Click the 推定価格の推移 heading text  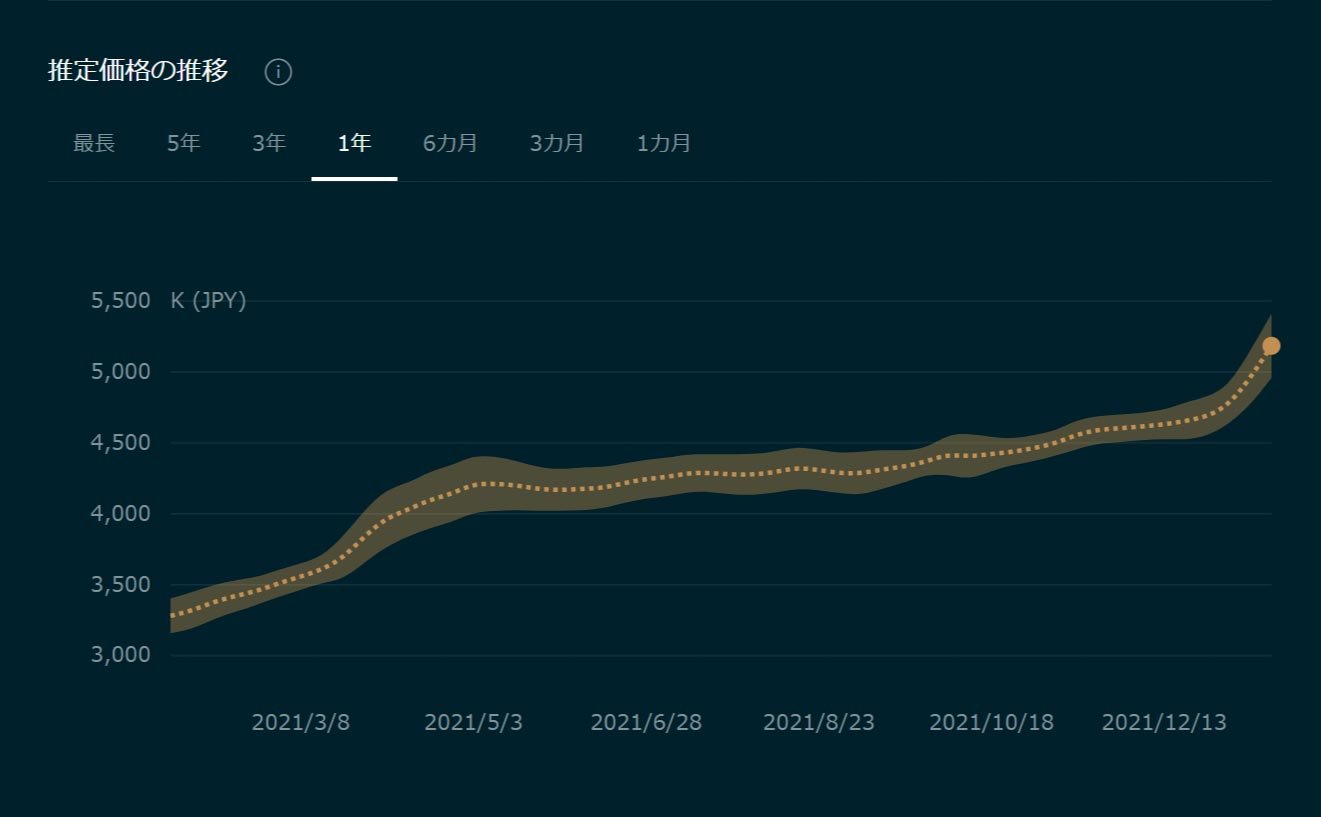(x=138, y=71)
